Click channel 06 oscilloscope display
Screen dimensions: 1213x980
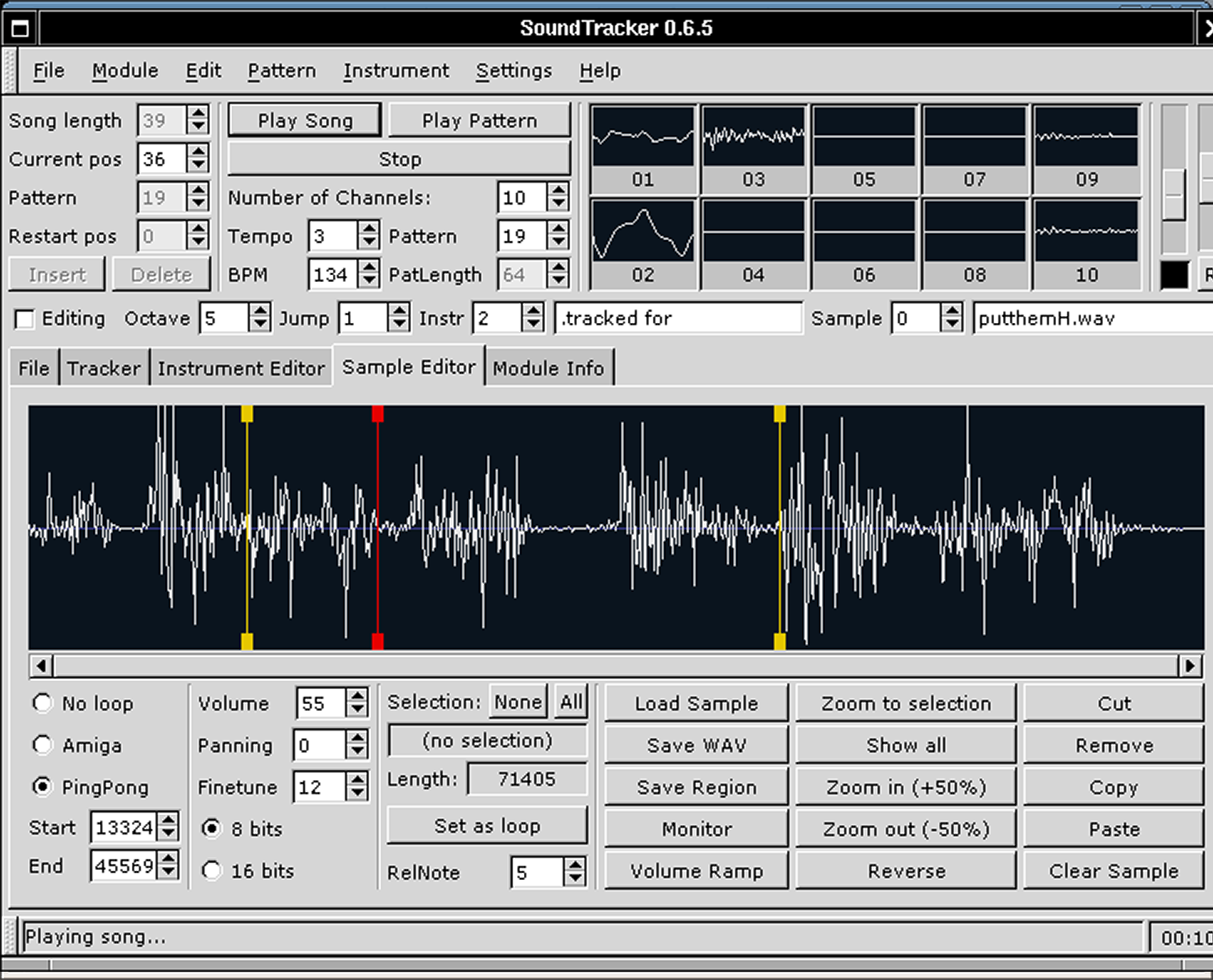(864, 231)
